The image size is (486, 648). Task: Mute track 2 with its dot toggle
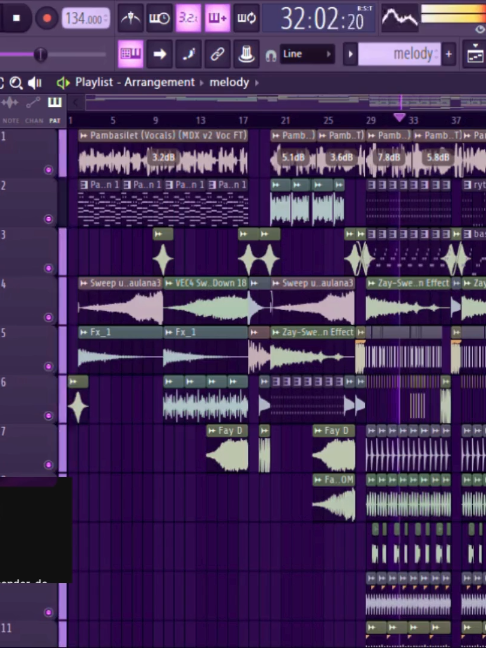(x=49, y=219)
